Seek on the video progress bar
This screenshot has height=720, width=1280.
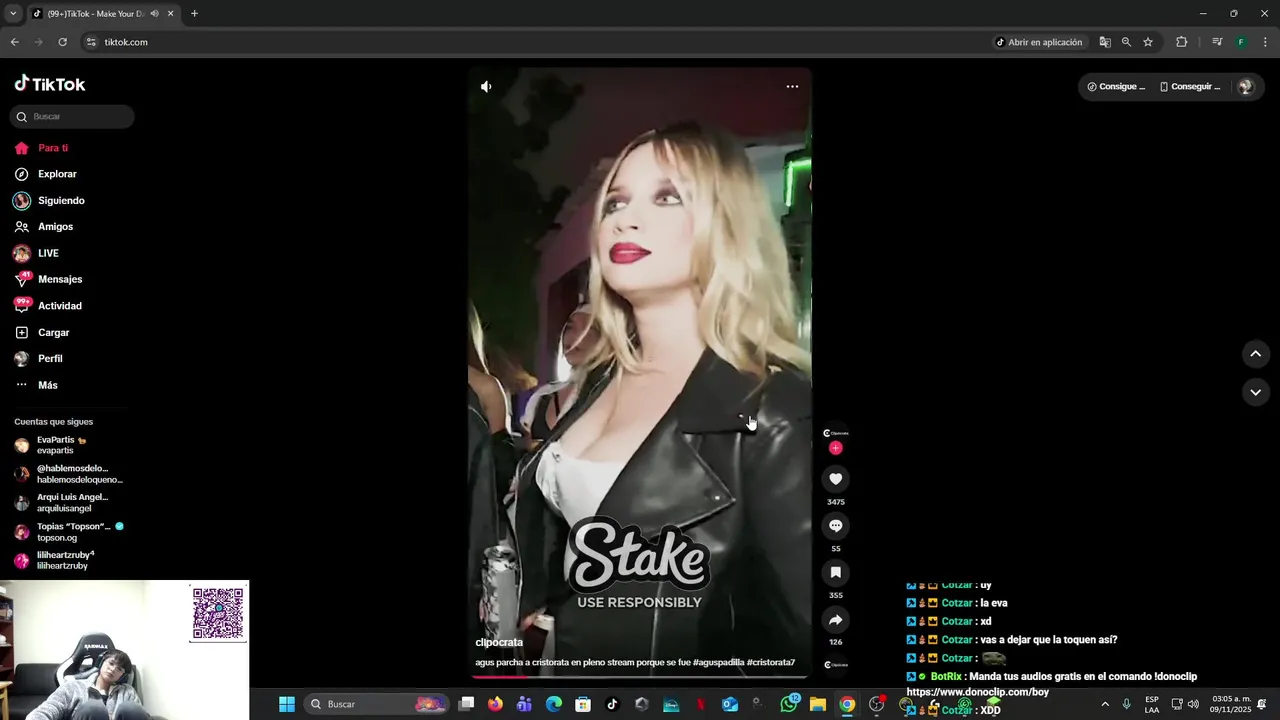coord(640,677)
